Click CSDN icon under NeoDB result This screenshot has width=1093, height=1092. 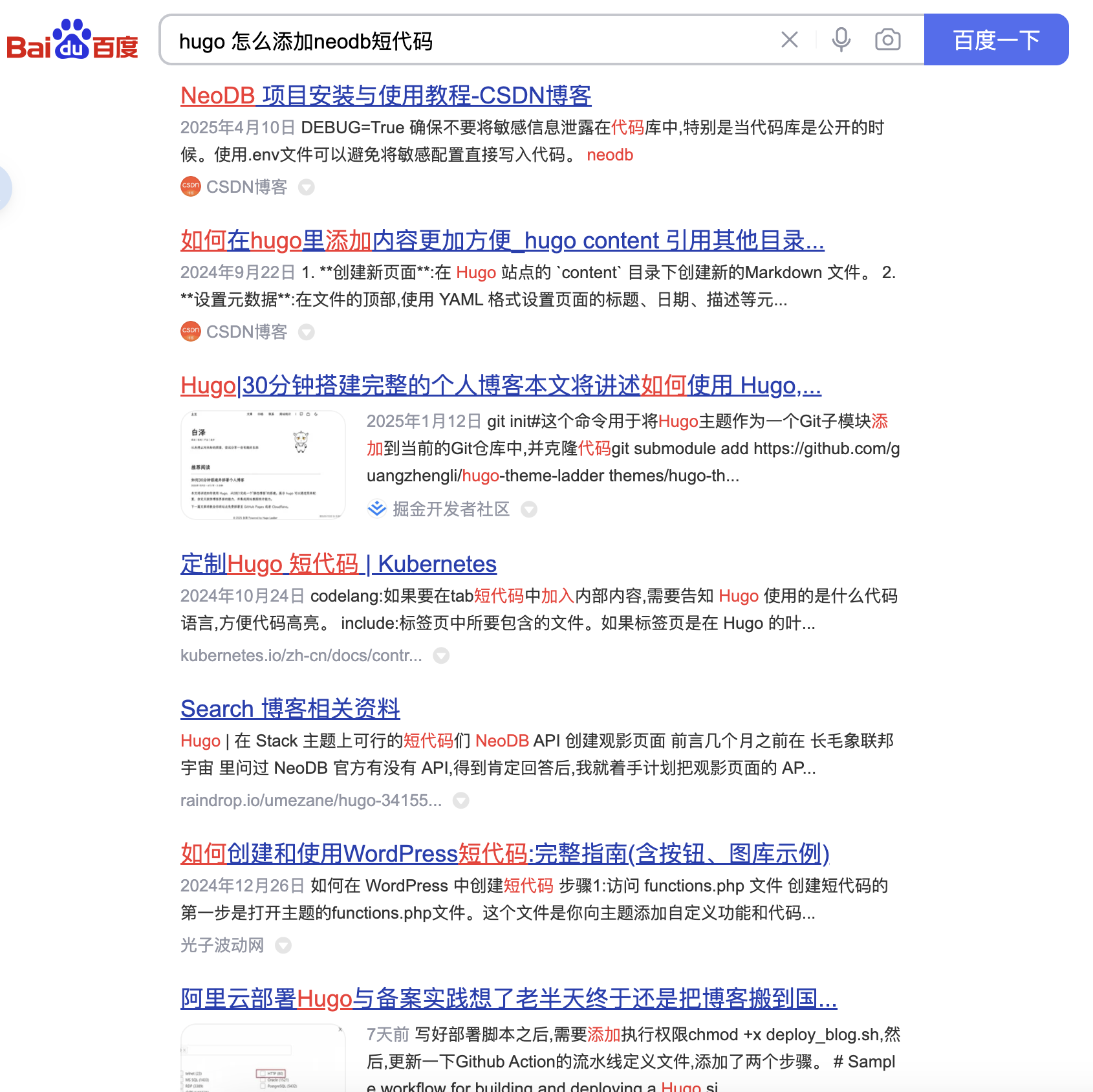(191, 187)
